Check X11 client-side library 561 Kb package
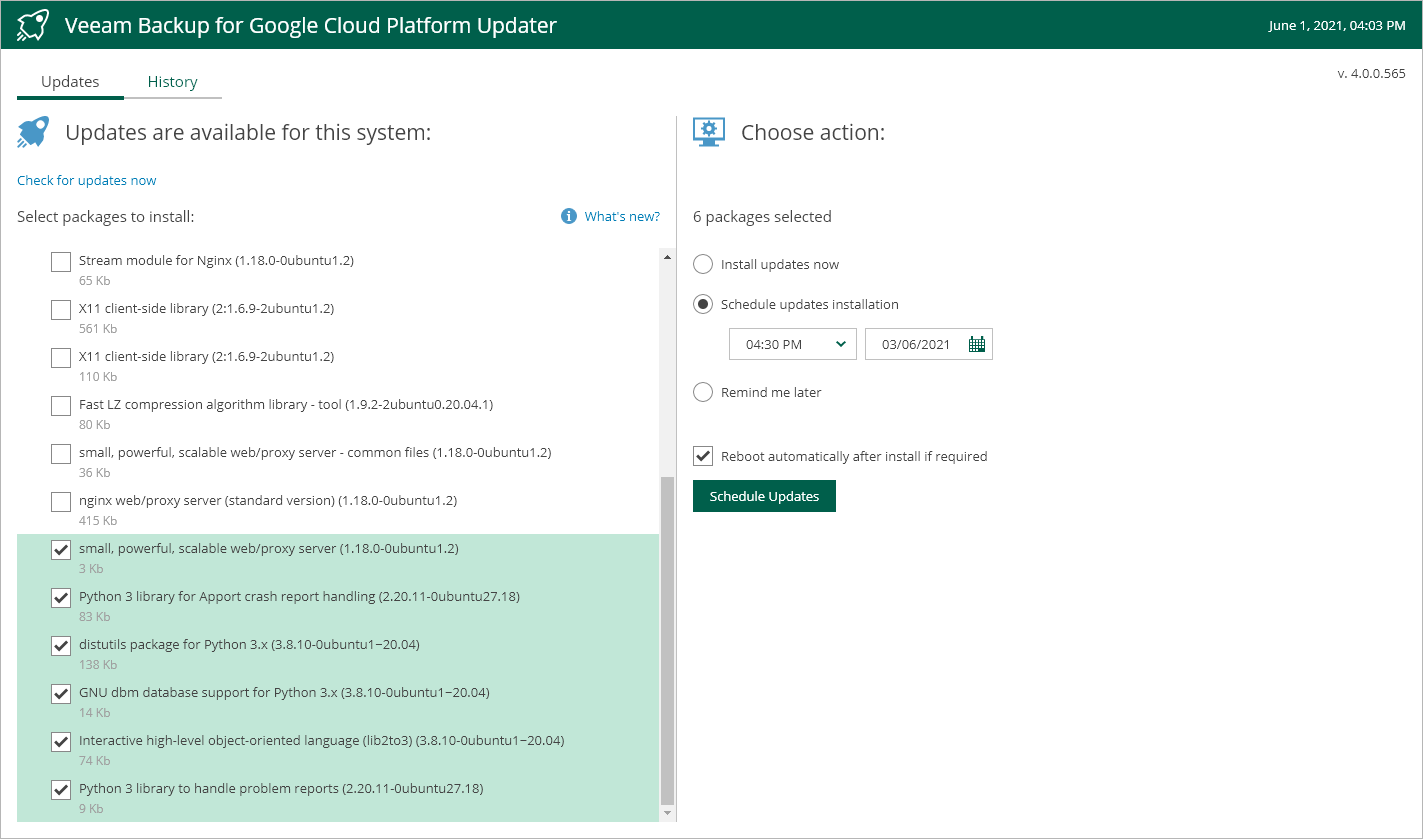The image size is (1423, 839). point(61,310)
